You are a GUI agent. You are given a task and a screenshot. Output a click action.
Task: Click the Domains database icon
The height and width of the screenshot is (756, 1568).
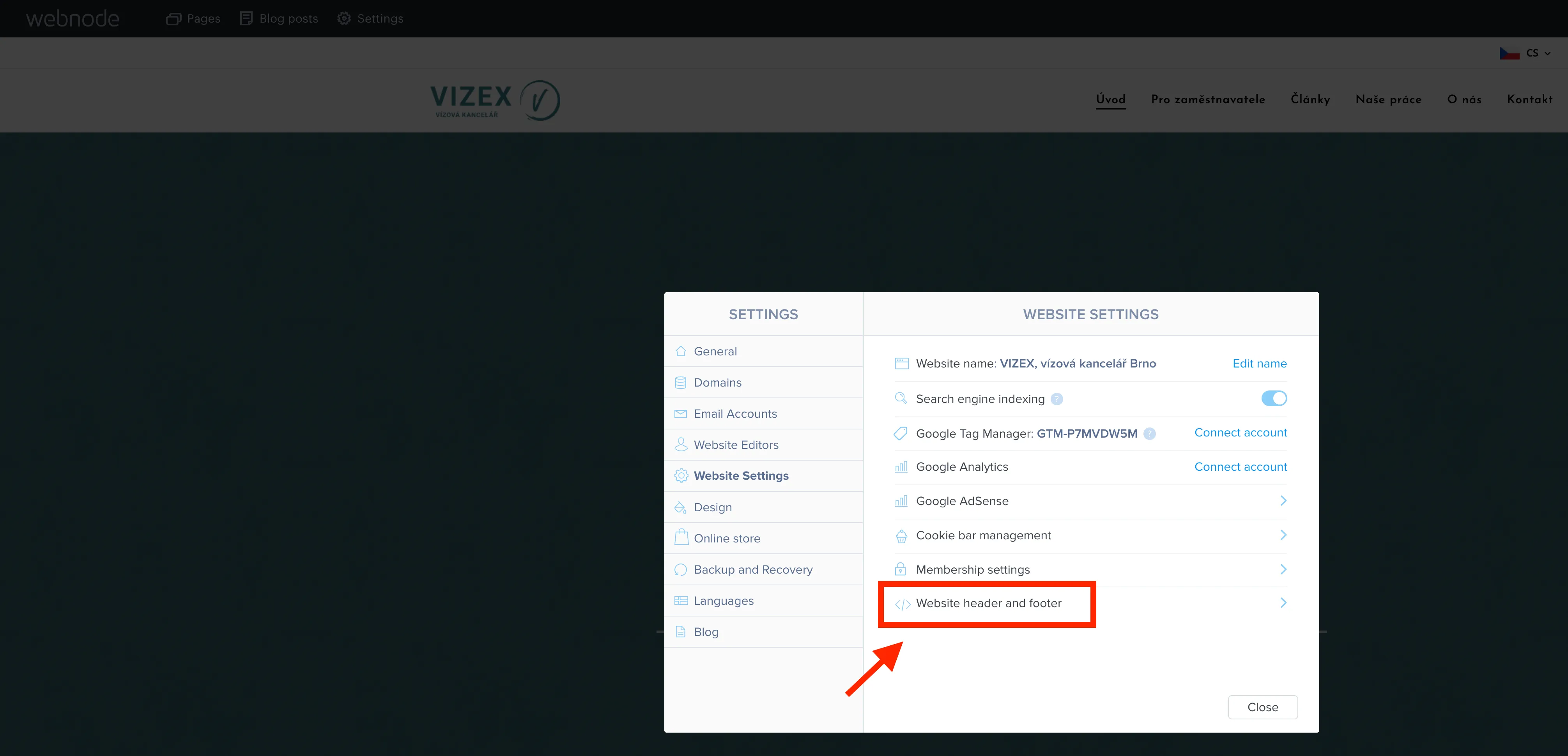[x=681, y=382]
